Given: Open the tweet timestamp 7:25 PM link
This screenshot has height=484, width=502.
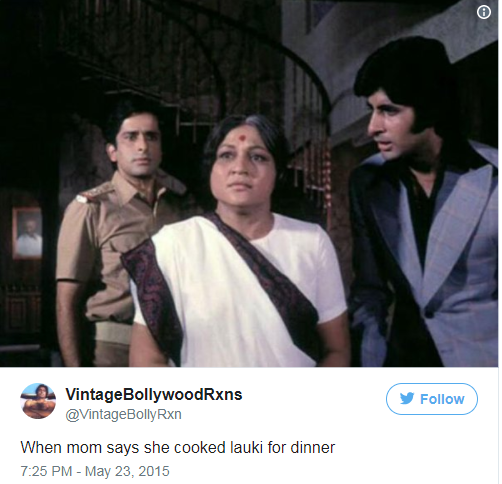Looking at the screenshot, I should pyautogui.click(x=46, y=471).
